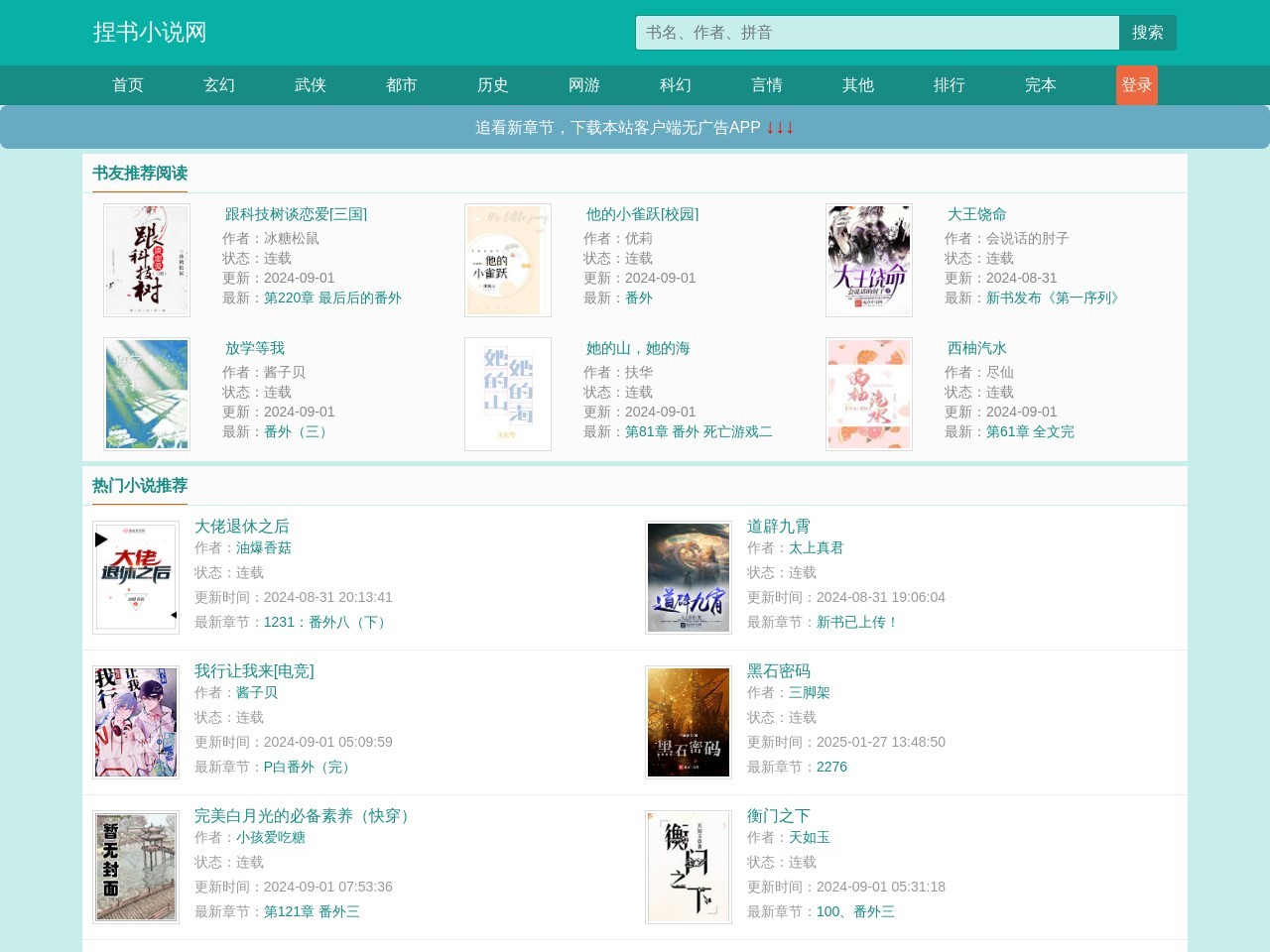
Task: Open the 跟科技树谈恋爱 book cover image
Action: [x=147, y=261]
